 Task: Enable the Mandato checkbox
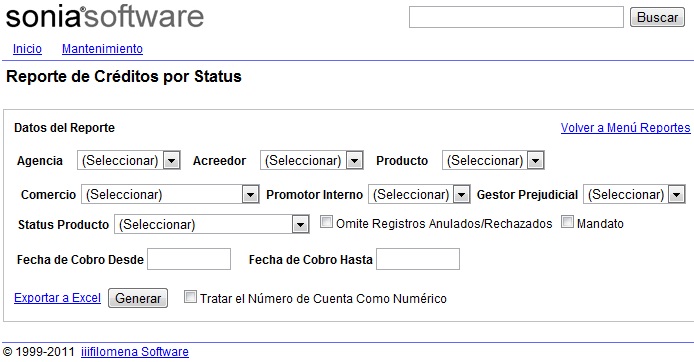tap(567, 222)
